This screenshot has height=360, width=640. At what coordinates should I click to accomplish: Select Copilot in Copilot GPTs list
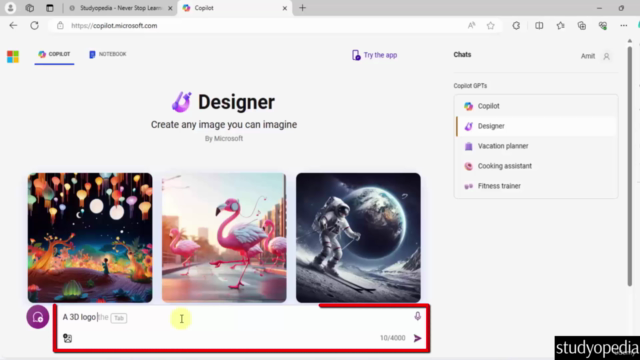[x=536, y=106]
